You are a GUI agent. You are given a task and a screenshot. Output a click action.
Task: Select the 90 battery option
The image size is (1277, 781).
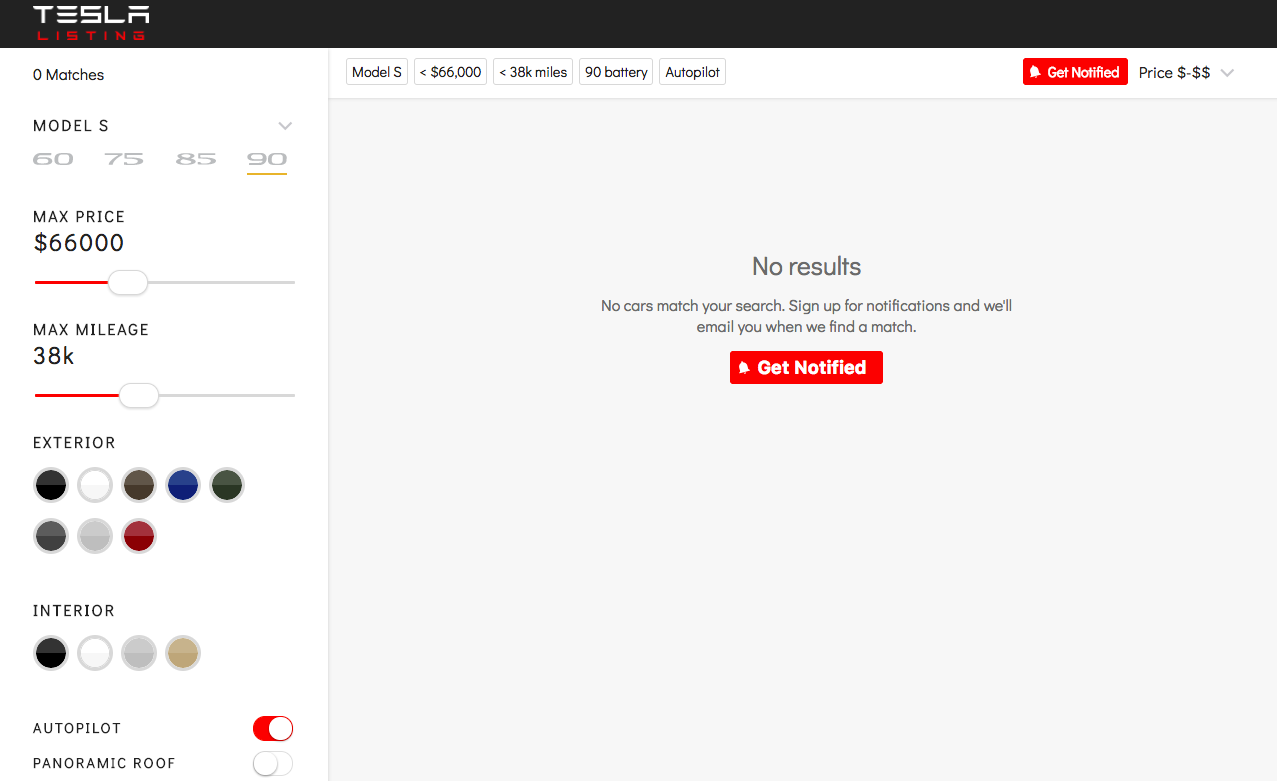[267, 159]
